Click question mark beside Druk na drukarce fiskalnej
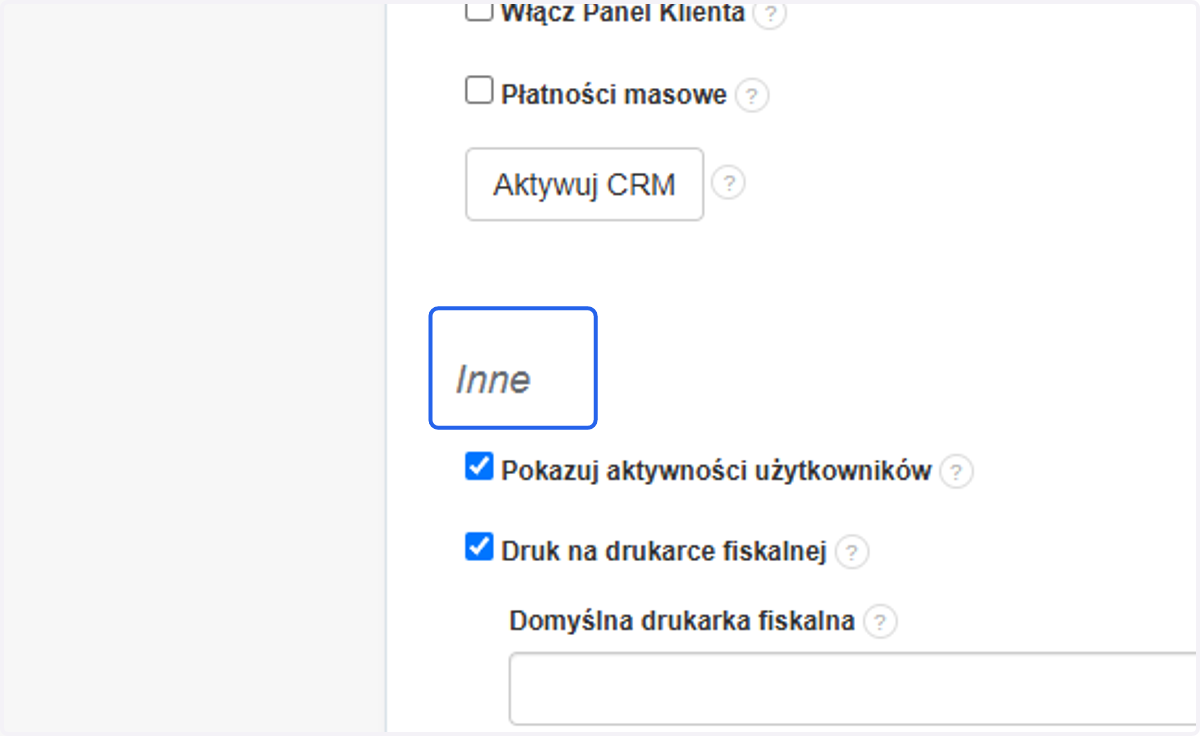Viewport: 1200px width, 736px height. click(851, 552)
